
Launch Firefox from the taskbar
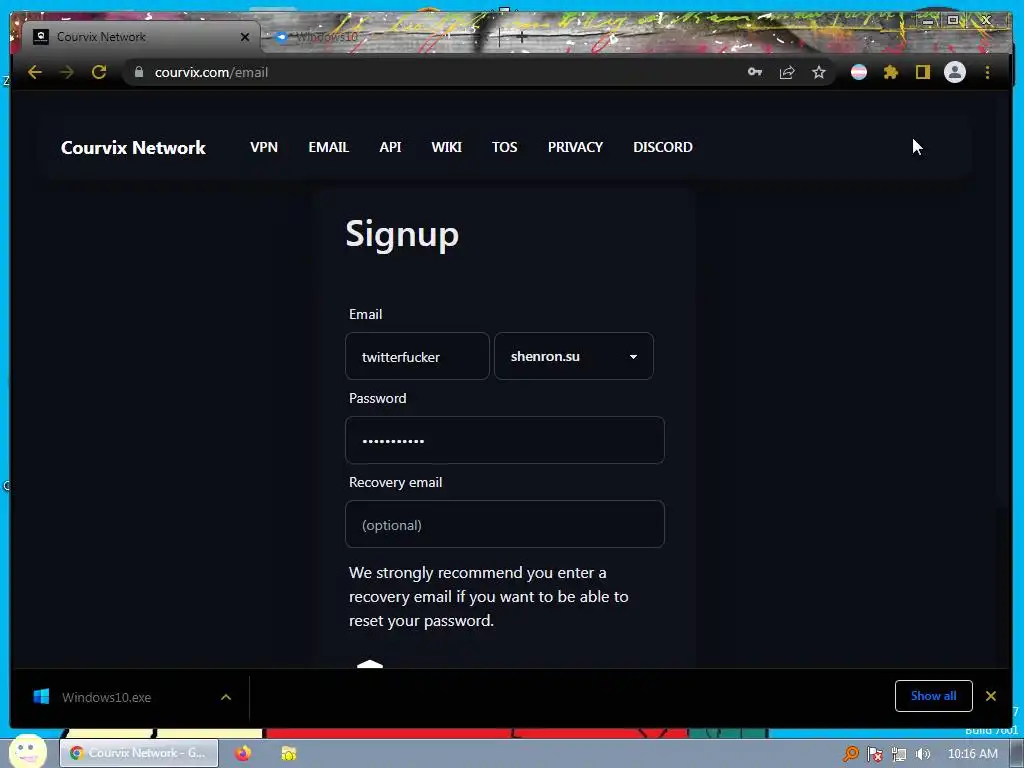click(243, 753)
